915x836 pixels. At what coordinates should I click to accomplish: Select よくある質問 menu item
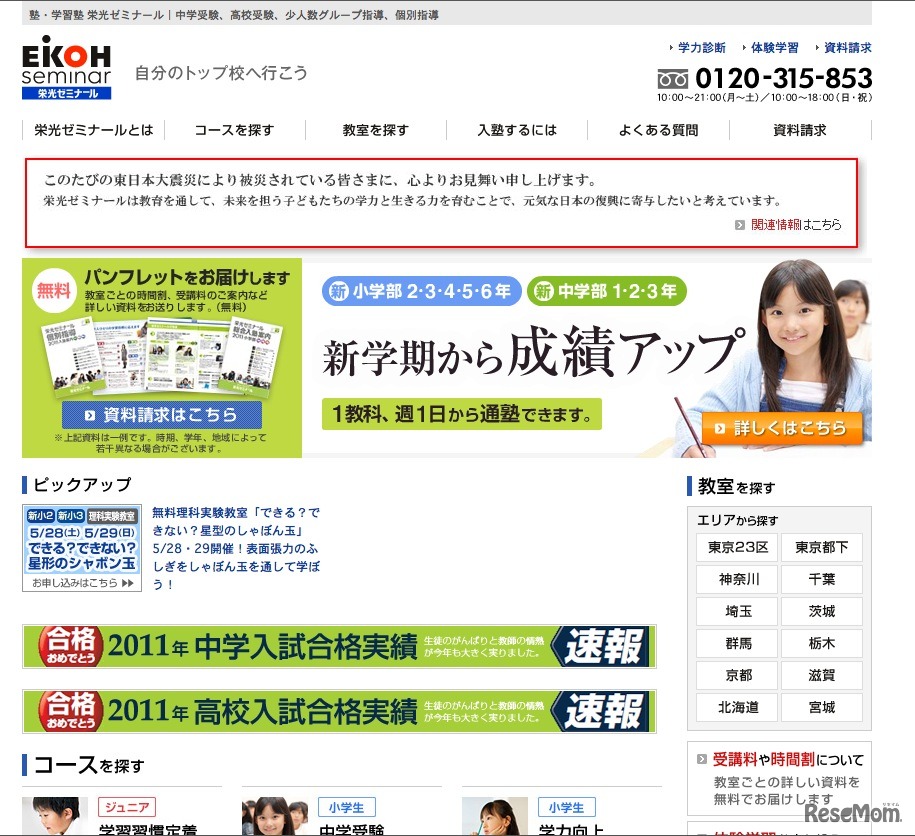click(x=658, y=130)
